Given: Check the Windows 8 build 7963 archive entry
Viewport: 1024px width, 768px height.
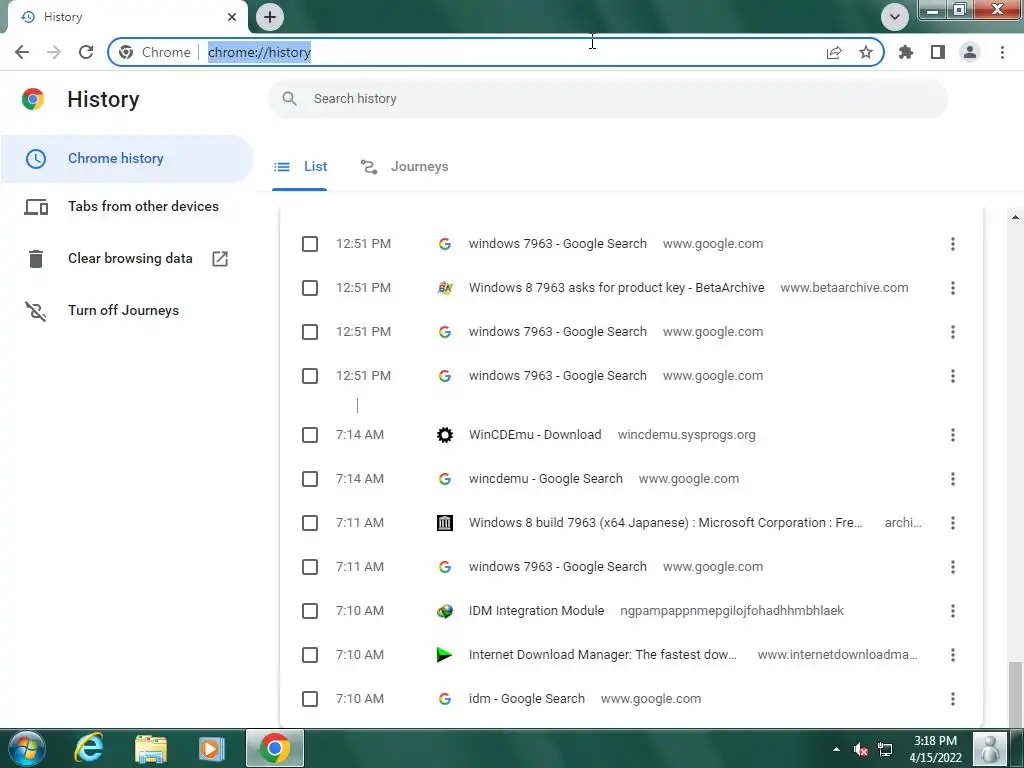Looking at the screenshot, I should point(310,523).
